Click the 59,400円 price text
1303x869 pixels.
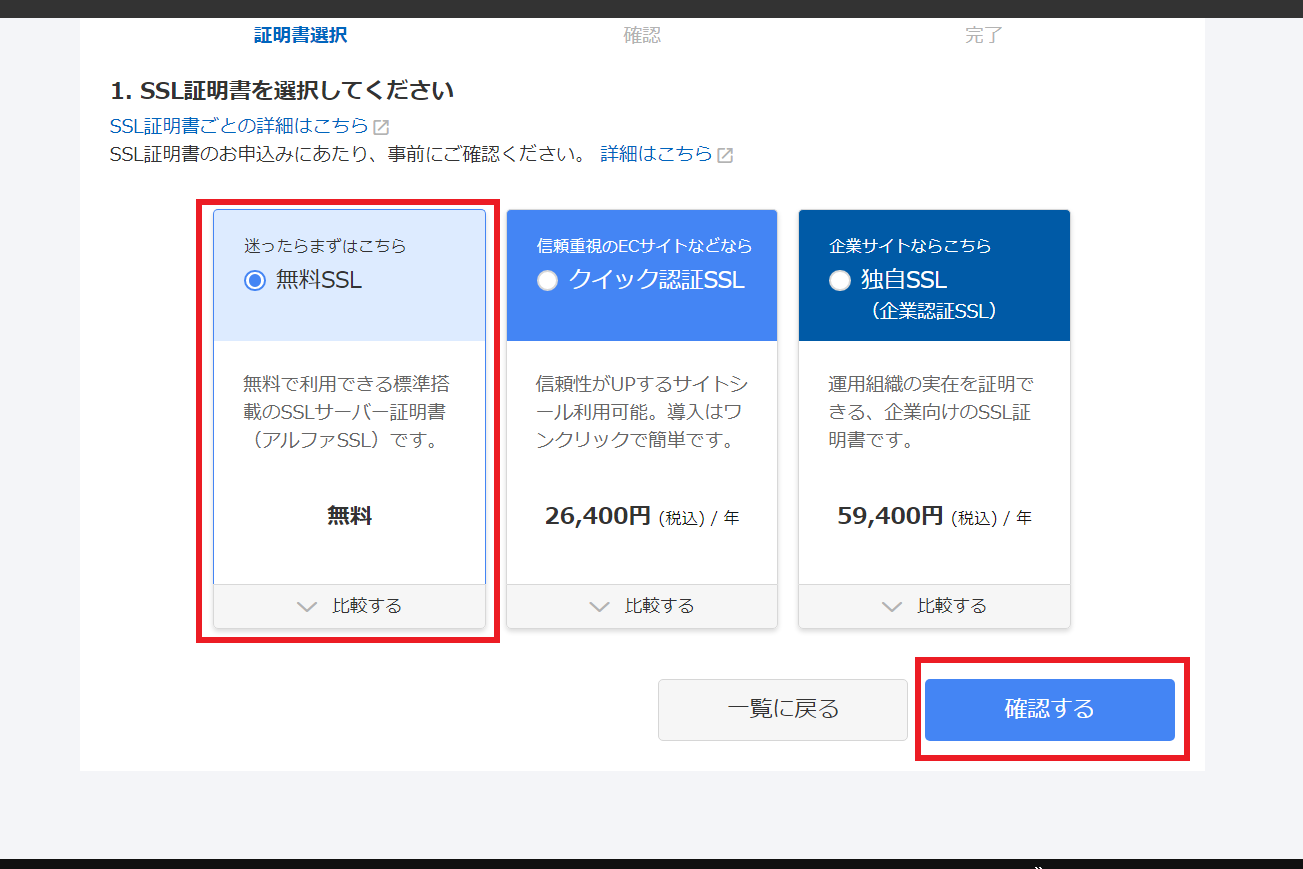coord(890,516)
